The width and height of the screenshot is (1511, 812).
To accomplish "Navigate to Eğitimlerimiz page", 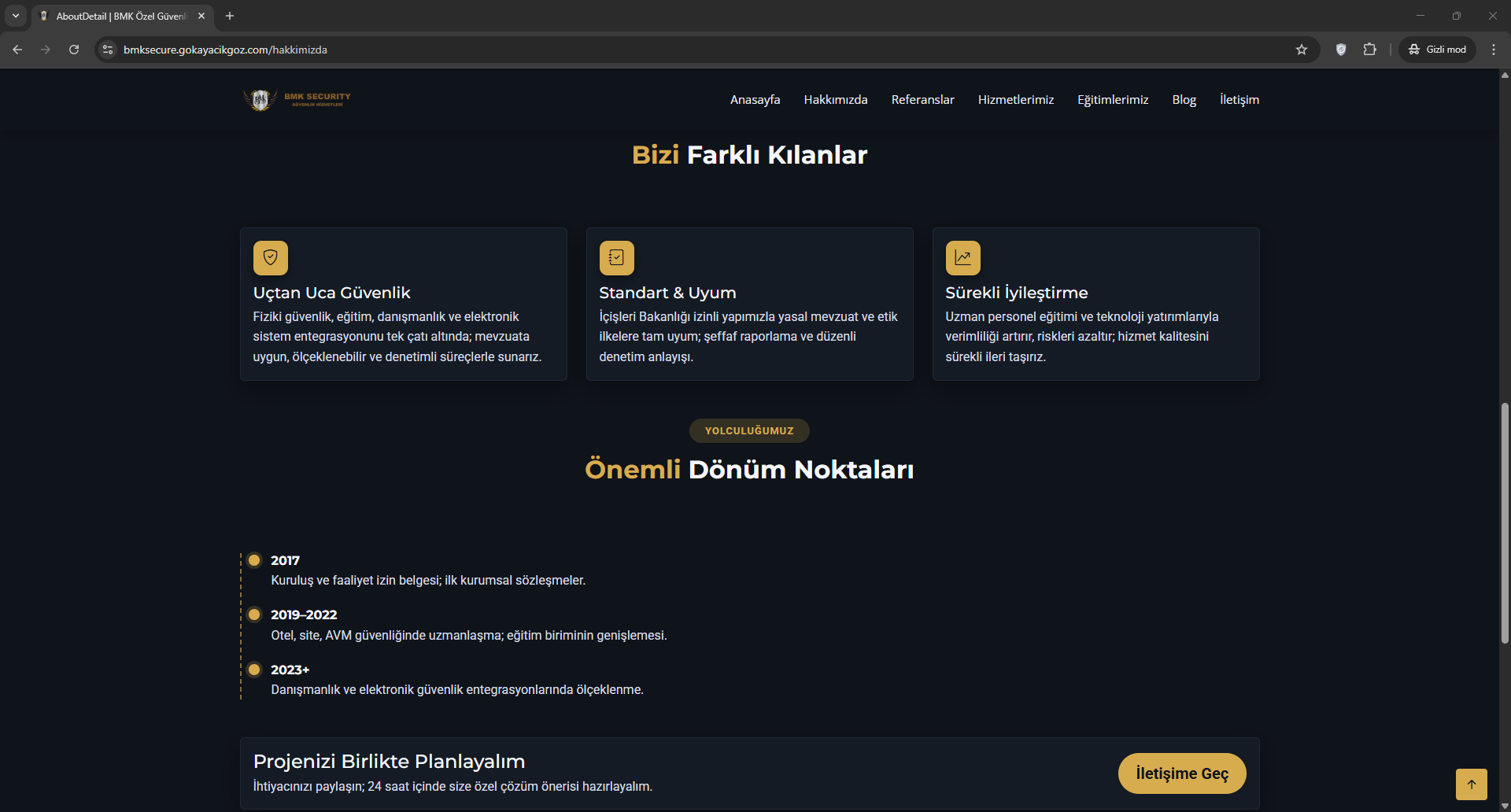I will 1113,100.
